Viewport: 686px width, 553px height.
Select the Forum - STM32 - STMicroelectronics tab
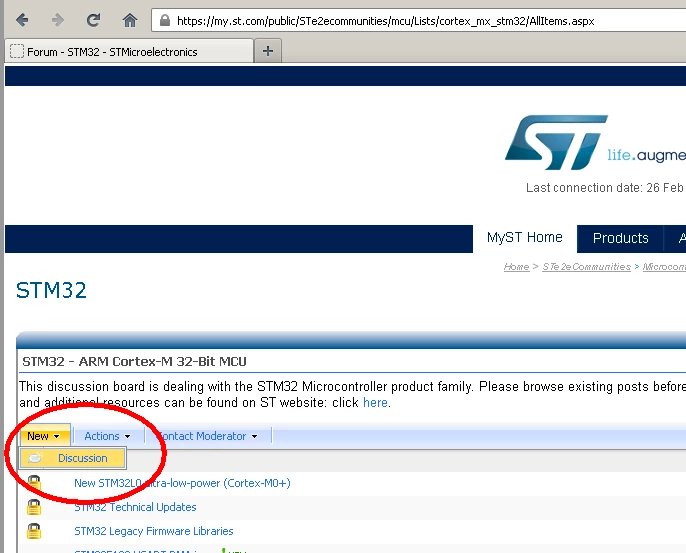point(129,52)
